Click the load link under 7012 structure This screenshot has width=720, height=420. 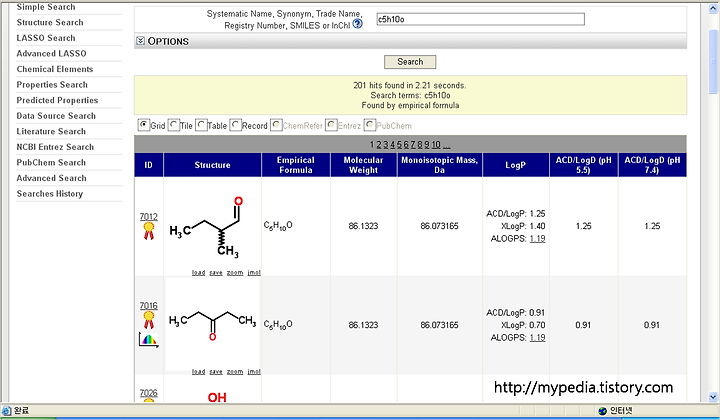[x=198, y=273]
